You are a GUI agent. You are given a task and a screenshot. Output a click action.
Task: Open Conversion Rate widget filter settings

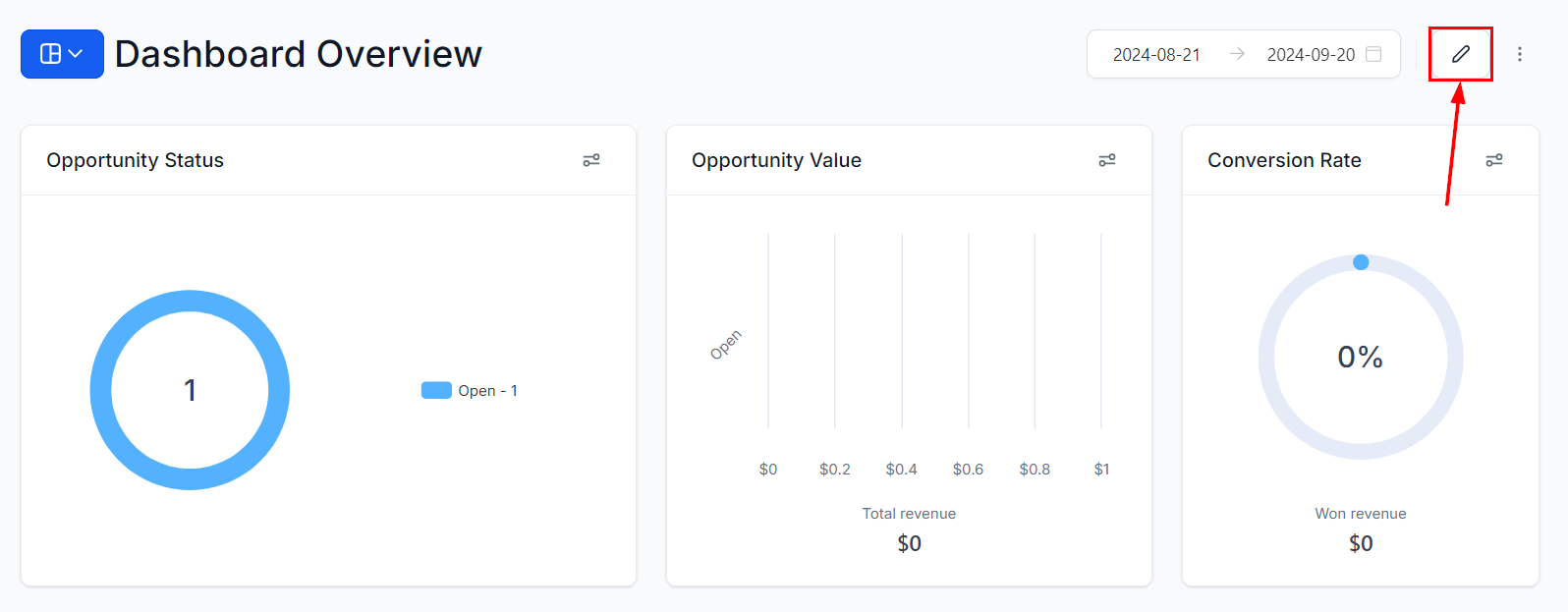[x=1494, y=160]
